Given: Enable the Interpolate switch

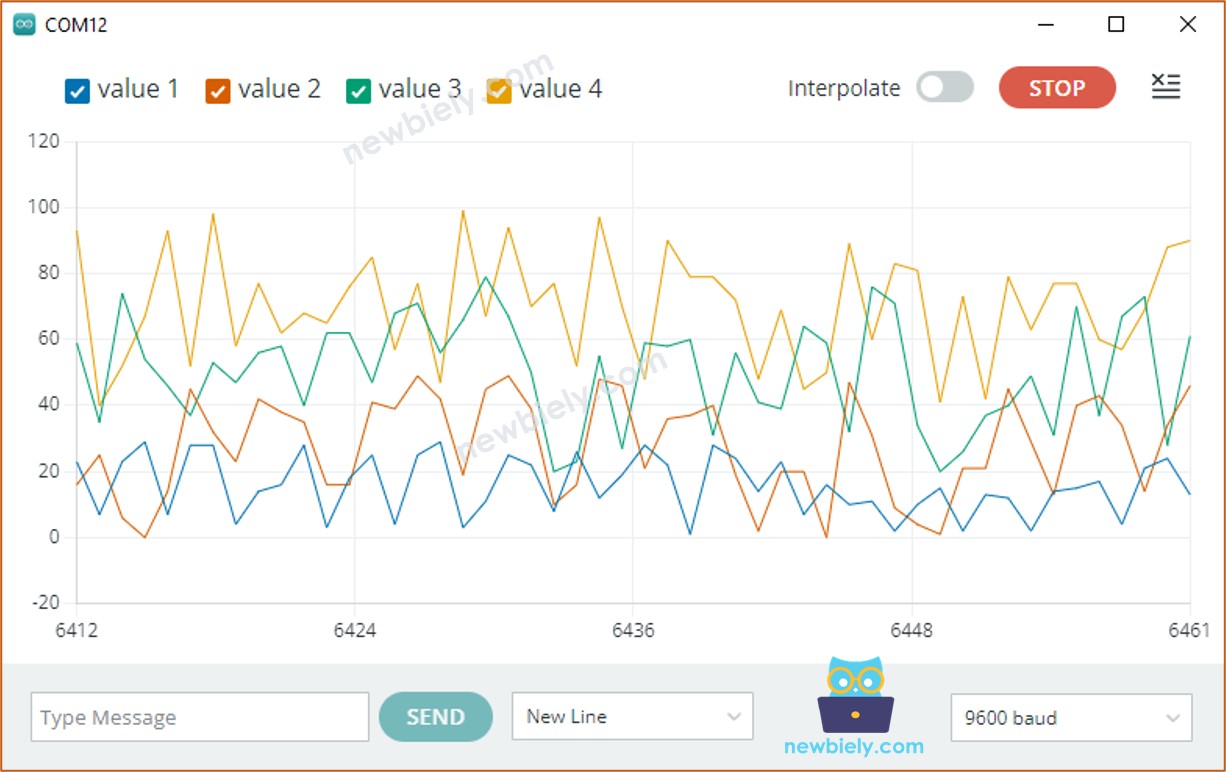Looking at the screenshot, I should (x=945, y=88).
